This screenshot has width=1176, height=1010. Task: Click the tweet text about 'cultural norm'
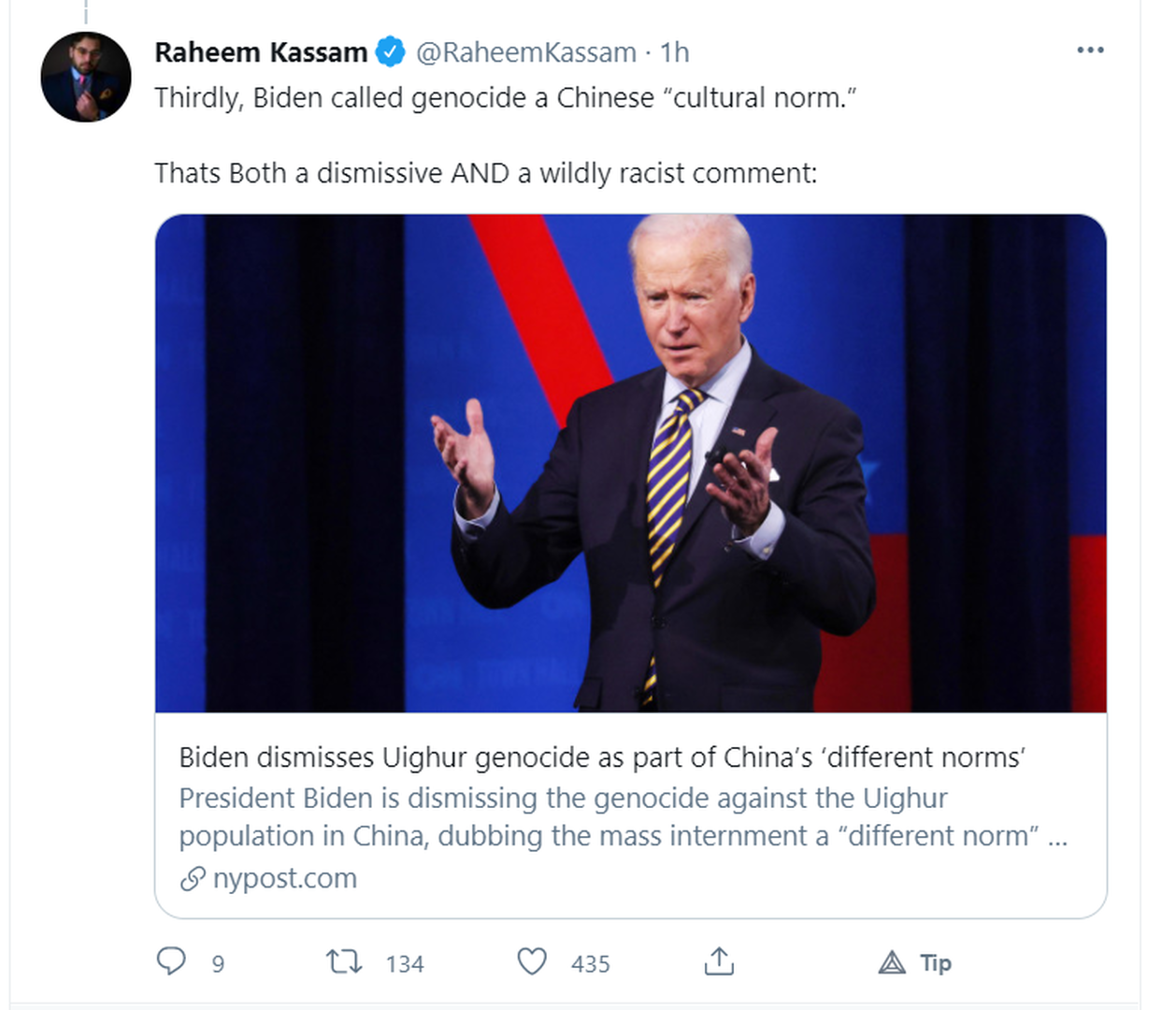505,98
